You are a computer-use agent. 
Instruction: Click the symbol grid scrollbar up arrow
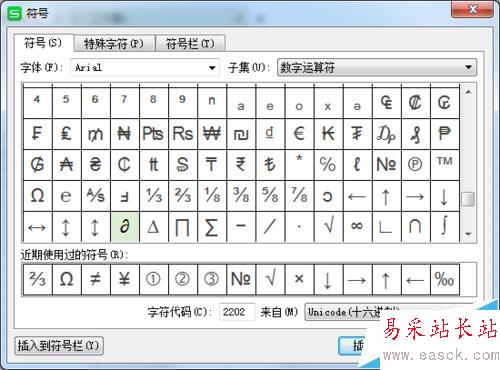pyautogui.click(x=468, y=92)
